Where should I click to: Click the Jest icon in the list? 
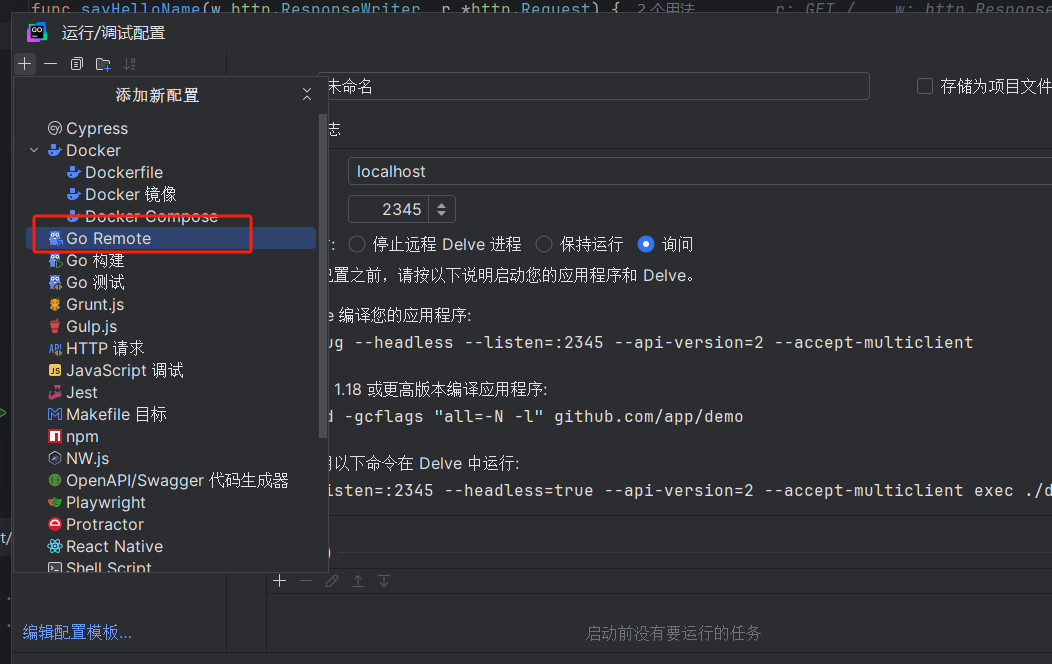[x=55, y=392]
